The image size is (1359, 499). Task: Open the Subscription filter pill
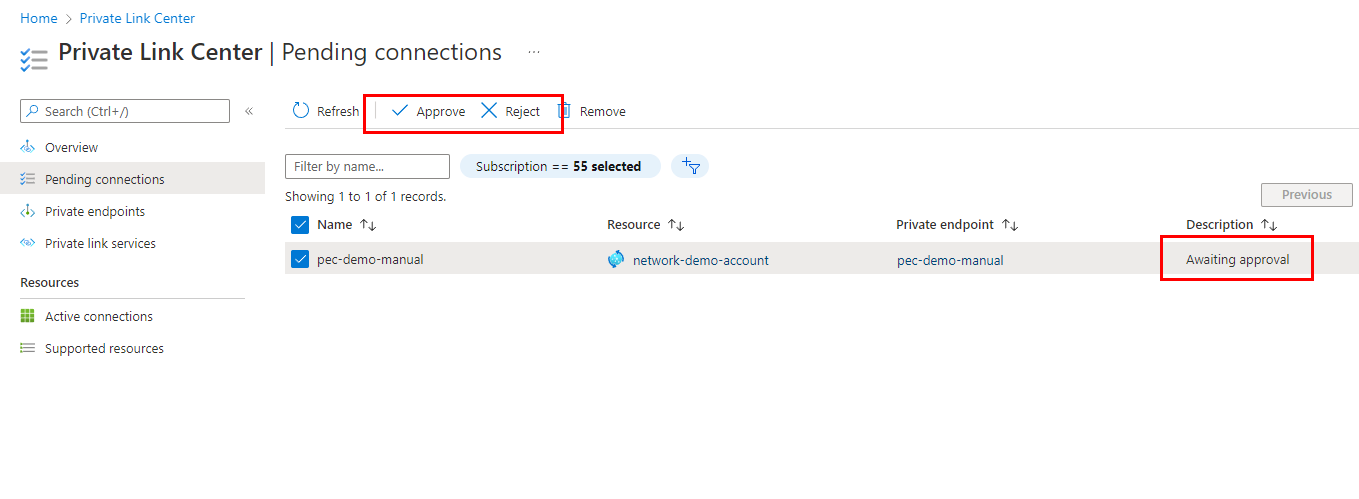click(559, 166)
